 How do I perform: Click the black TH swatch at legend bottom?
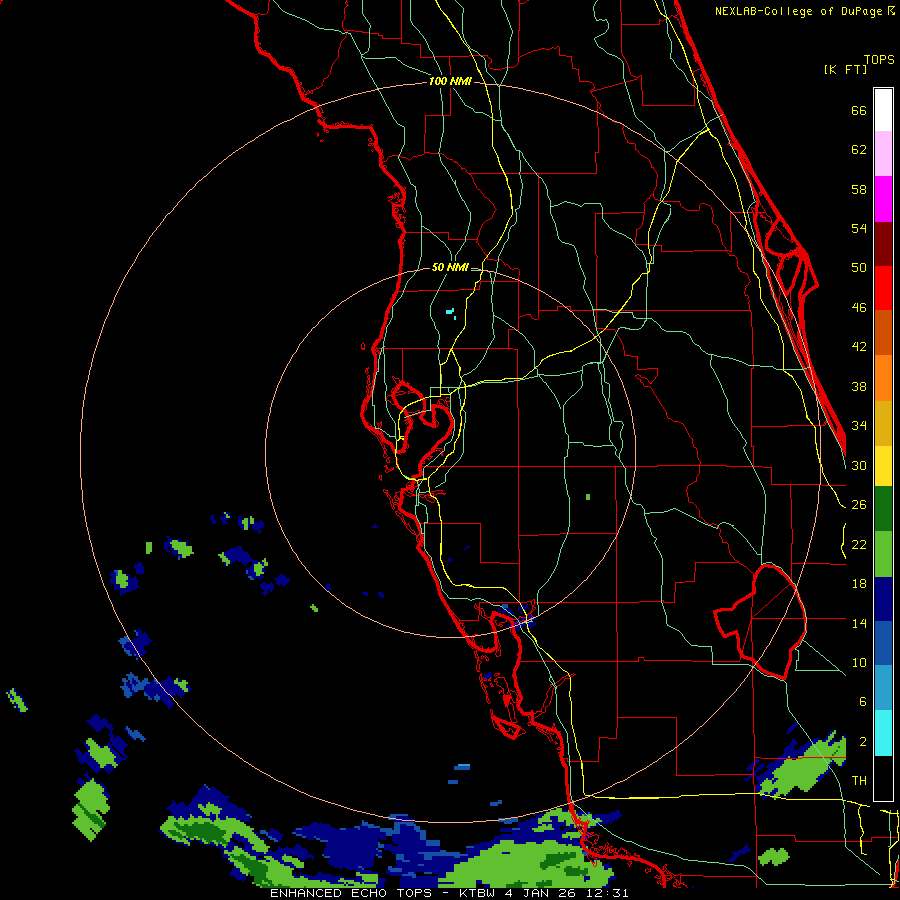[x=883, y=778]
